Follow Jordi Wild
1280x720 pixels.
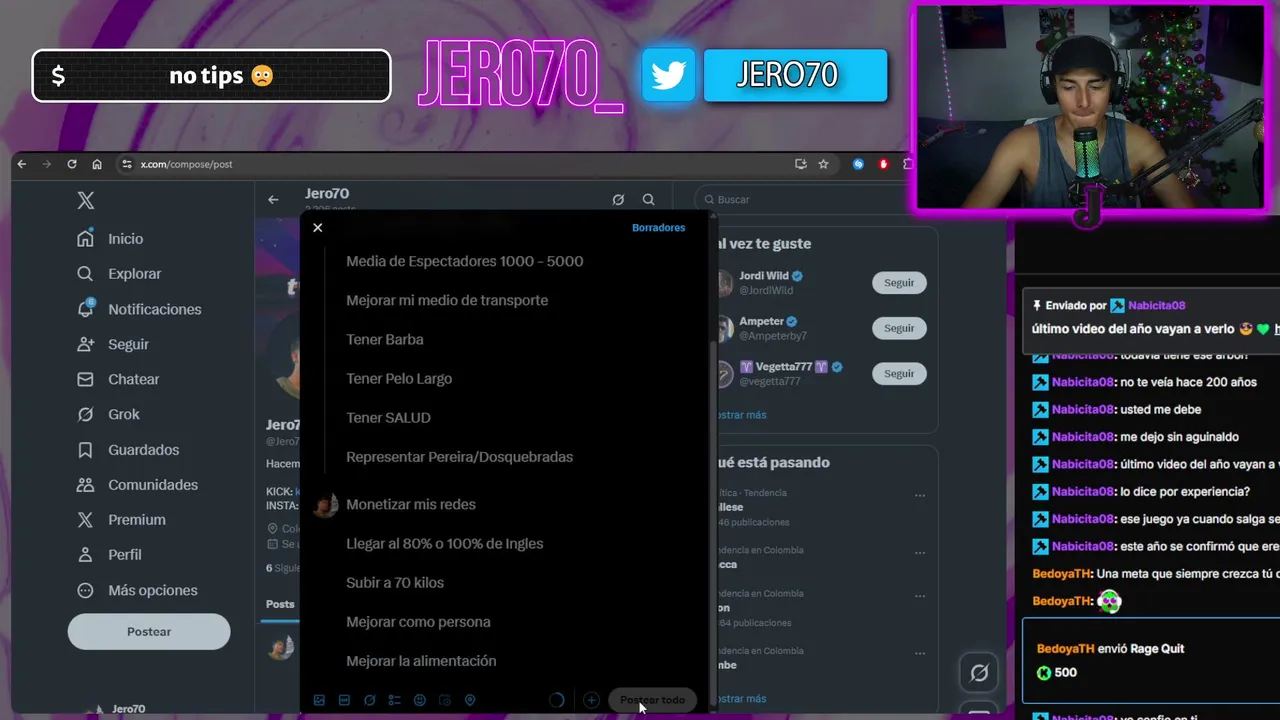pyautogui.click(x=899, y=283)
